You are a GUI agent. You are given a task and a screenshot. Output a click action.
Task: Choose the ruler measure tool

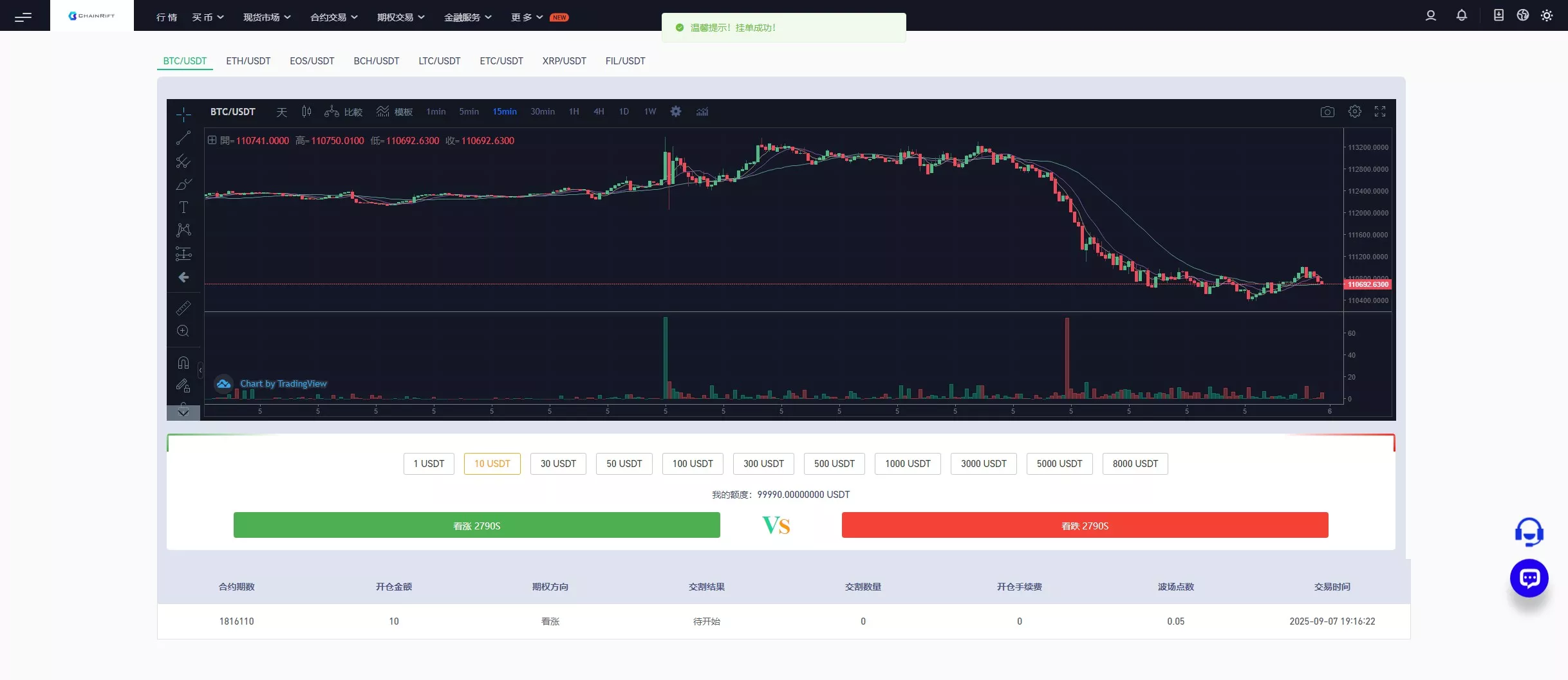coord(183,308)
